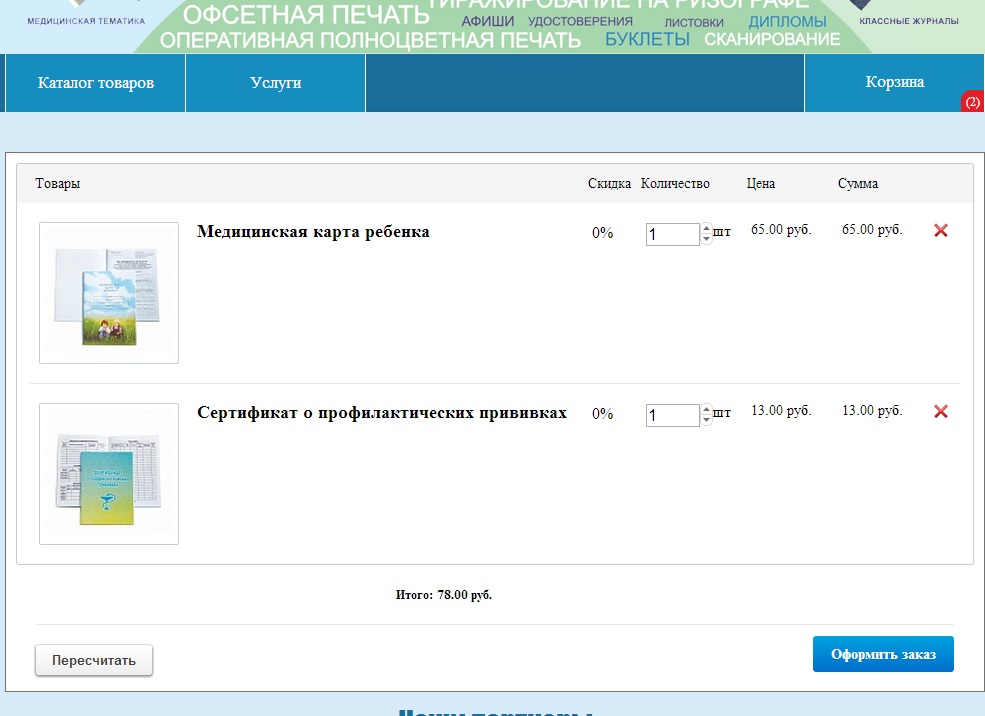The height and width of the screenshot is (716, 985).
Task: Click the 0% discount for Сертификат о прививках
Action: [602, 414]
